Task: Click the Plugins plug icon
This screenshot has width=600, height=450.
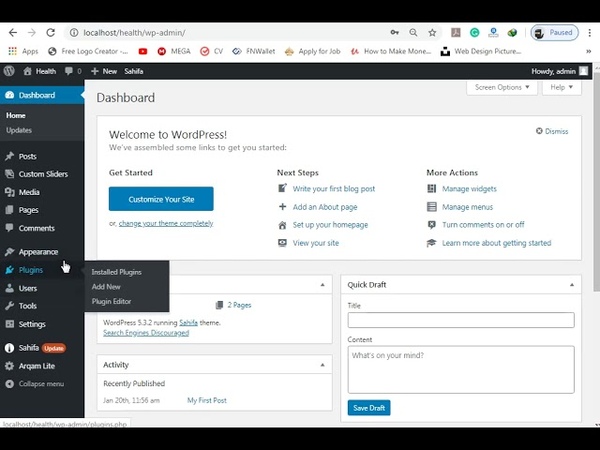Action: pyautogui.click(x=10, y=270)
